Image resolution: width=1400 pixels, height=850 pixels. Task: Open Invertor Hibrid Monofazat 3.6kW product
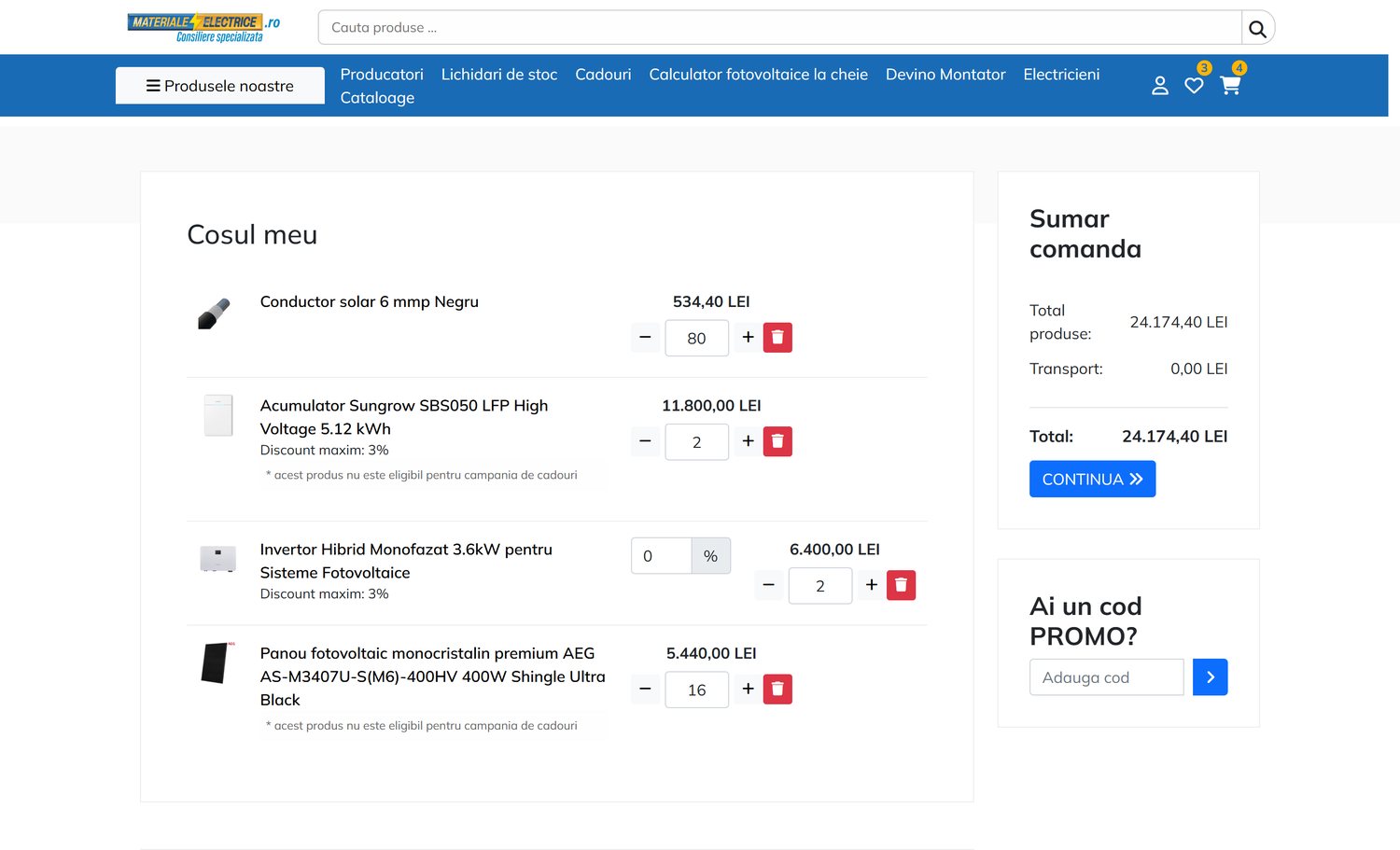click(x=406, y=561)
